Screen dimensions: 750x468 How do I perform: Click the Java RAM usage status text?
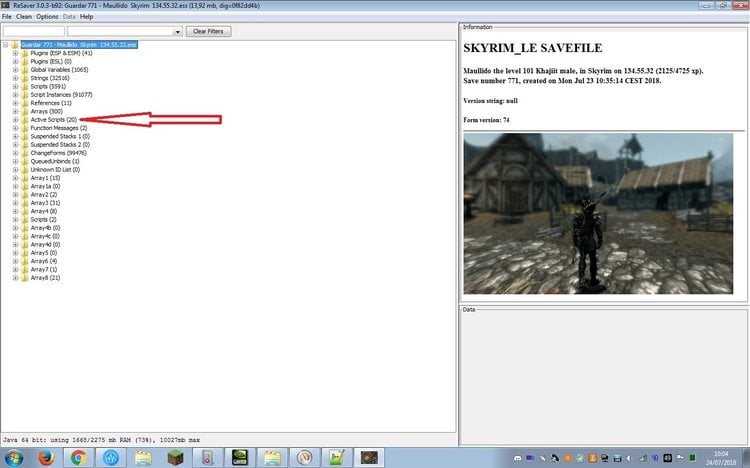[x=101, y=440]
